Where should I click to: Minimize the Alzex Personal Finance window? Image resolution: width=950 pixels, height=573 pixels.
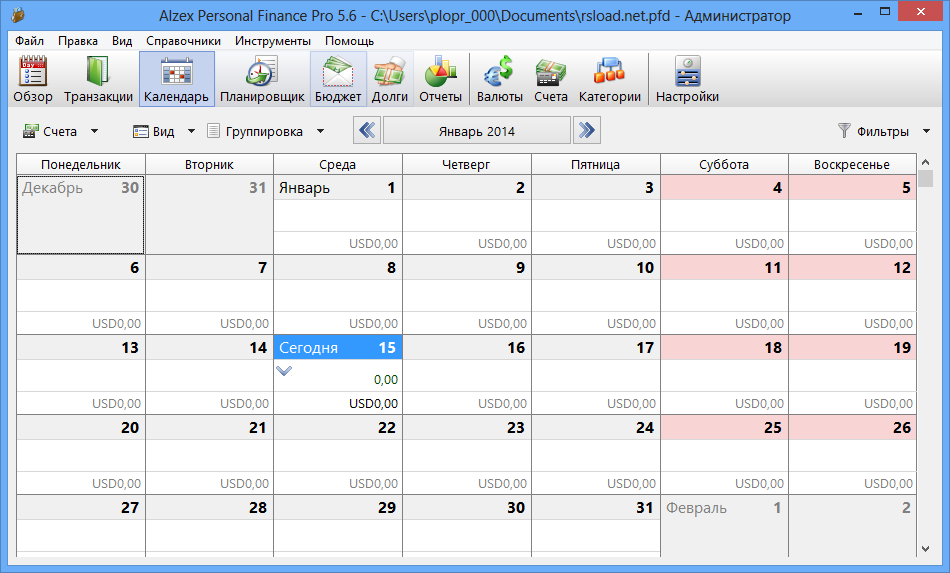pyautogui.click(x=858, y=13)
